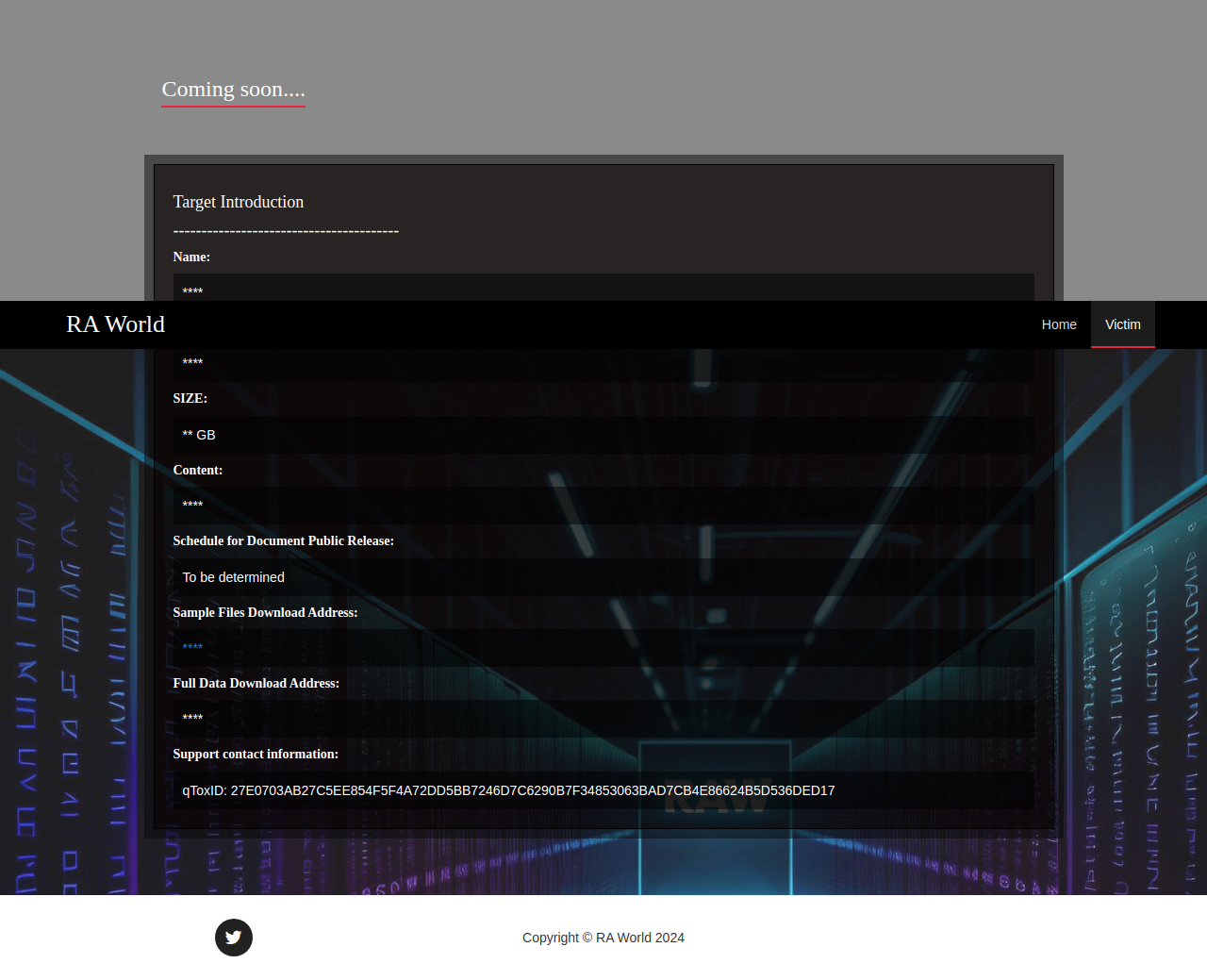Viewport: 1207px width, 980px height.
Task: Select the masked Sample Files Download link
Action: click(x=192, y=647)
